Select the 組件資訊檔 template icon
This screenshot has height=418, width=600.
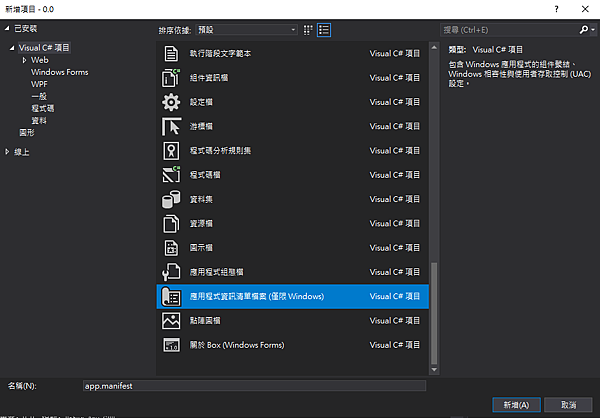coord(171,78)
